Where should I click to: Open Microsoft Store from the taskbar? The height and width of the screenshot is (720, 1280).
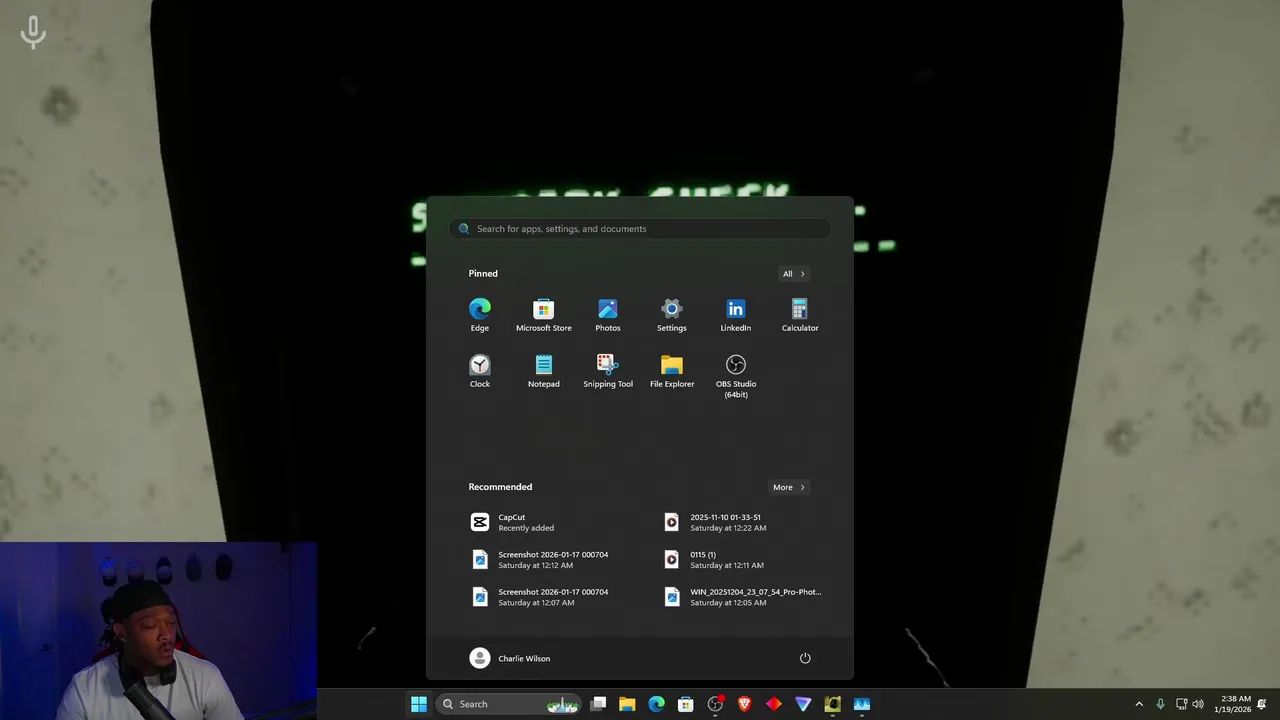pyautogui.click(x=686, y=704)
